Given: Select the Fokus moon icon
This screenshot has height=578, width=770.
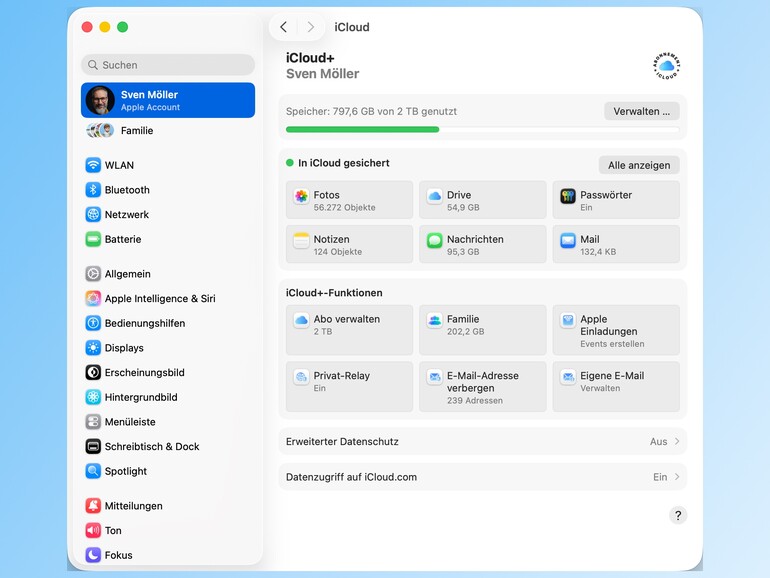Looking at the screenshot, I should click(x=93, y=555).
